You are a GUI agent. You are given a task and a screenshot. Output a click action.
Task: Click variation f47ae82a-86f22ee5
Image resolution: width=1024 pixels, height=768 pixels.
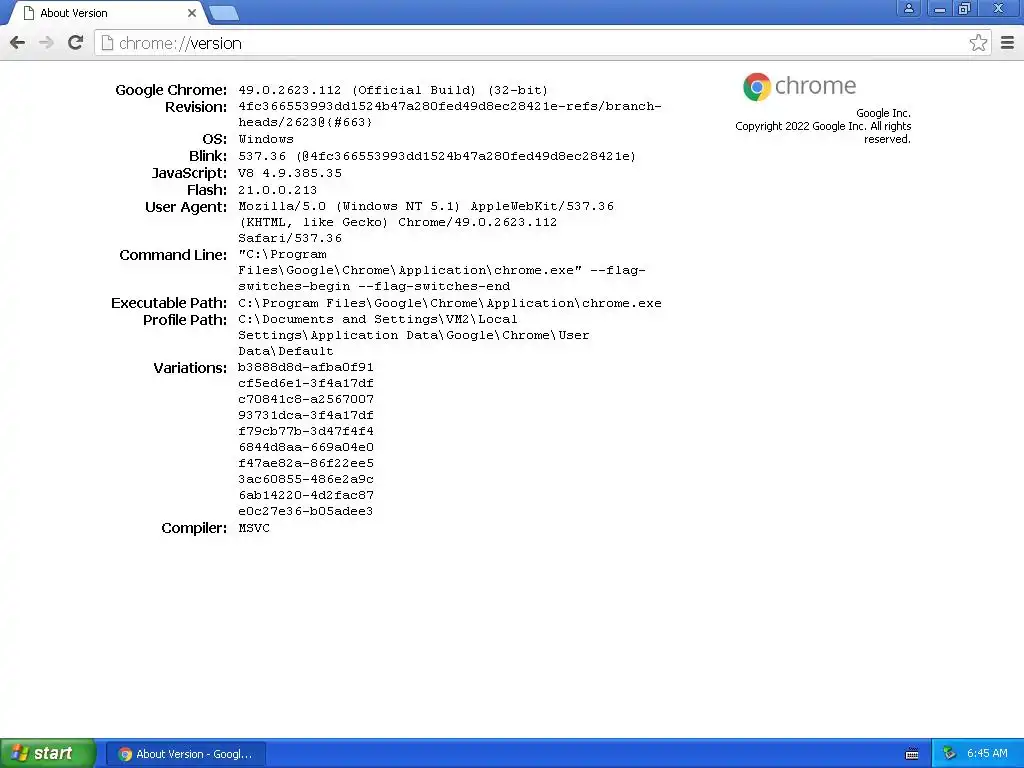[x=306, y=463]
